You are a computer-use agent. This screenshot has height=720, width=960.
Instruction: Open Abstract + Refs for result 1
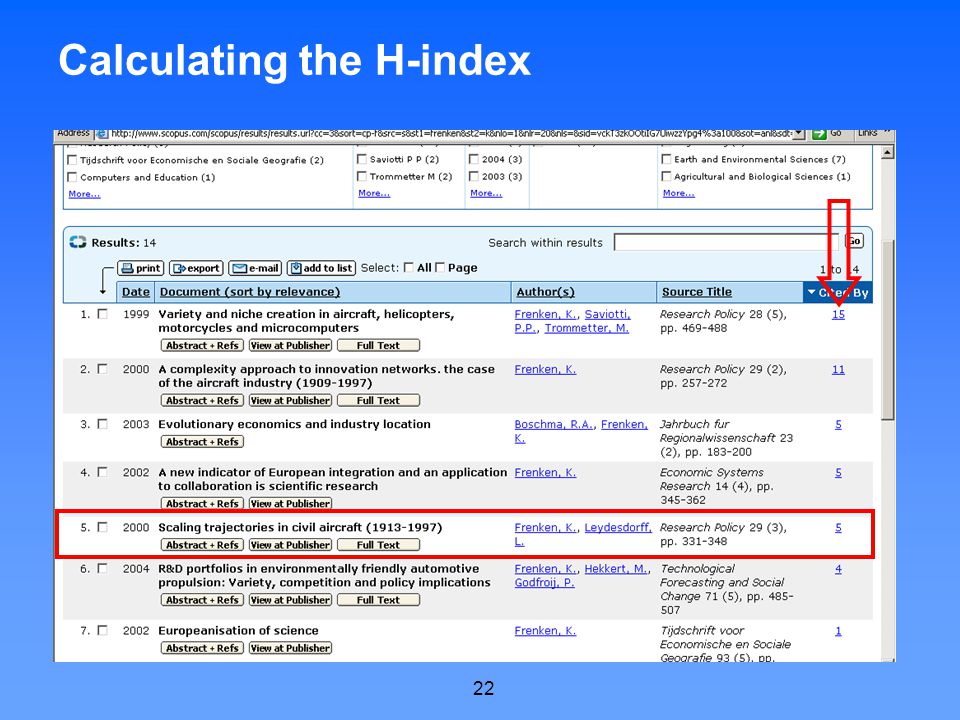pyautogui.click(x=202, y=345)
